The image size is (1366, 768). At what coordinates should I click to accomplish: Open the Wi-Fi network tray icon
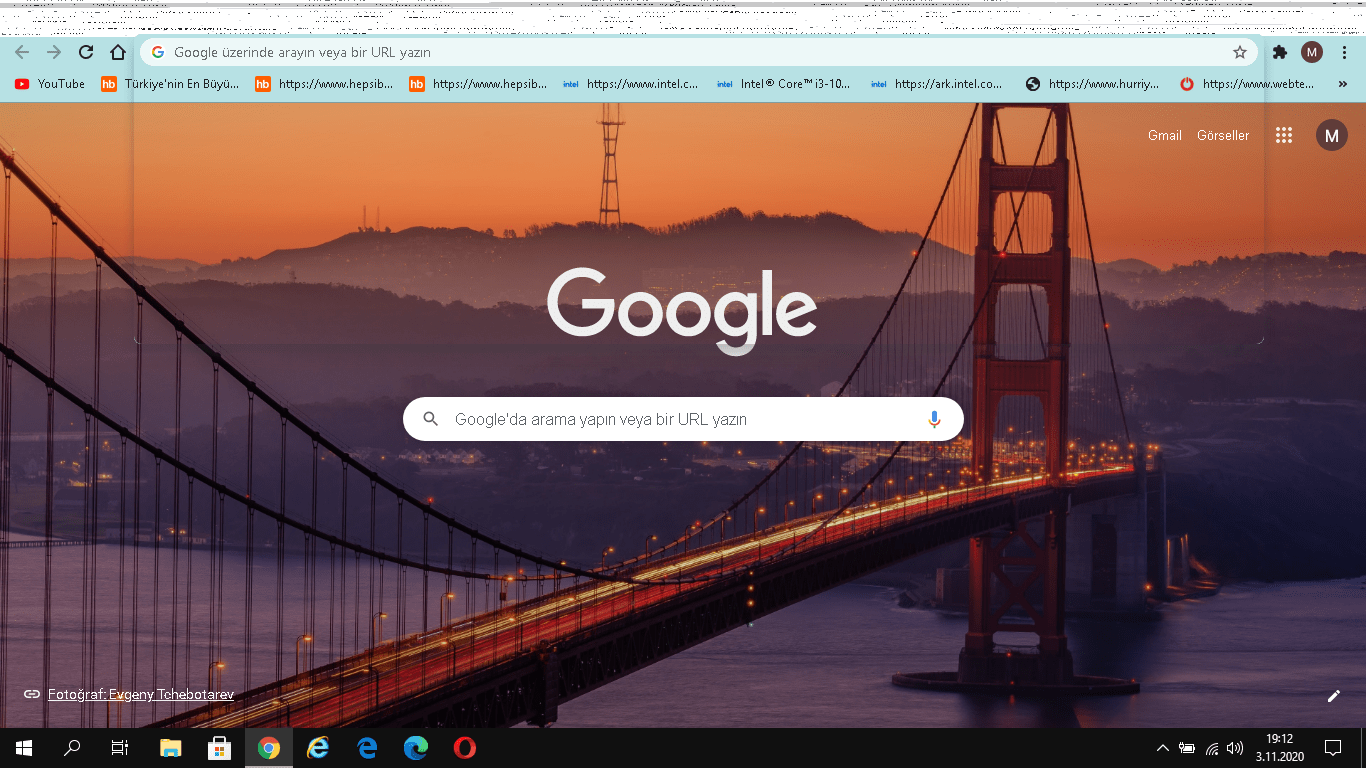[x=1212, y=748]
